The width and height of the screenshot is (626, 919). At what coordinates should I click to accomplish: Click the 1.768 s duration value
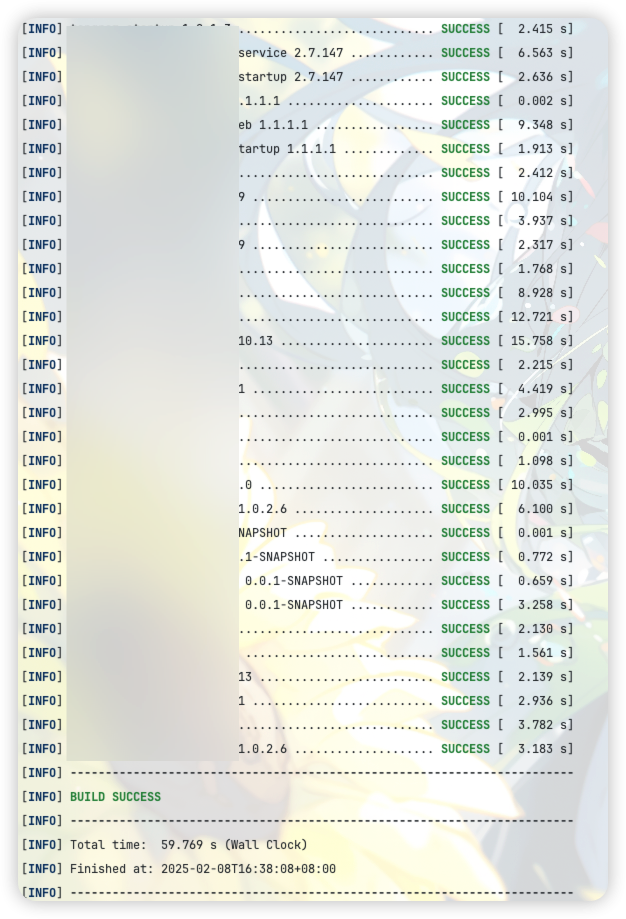coord(542,269)
